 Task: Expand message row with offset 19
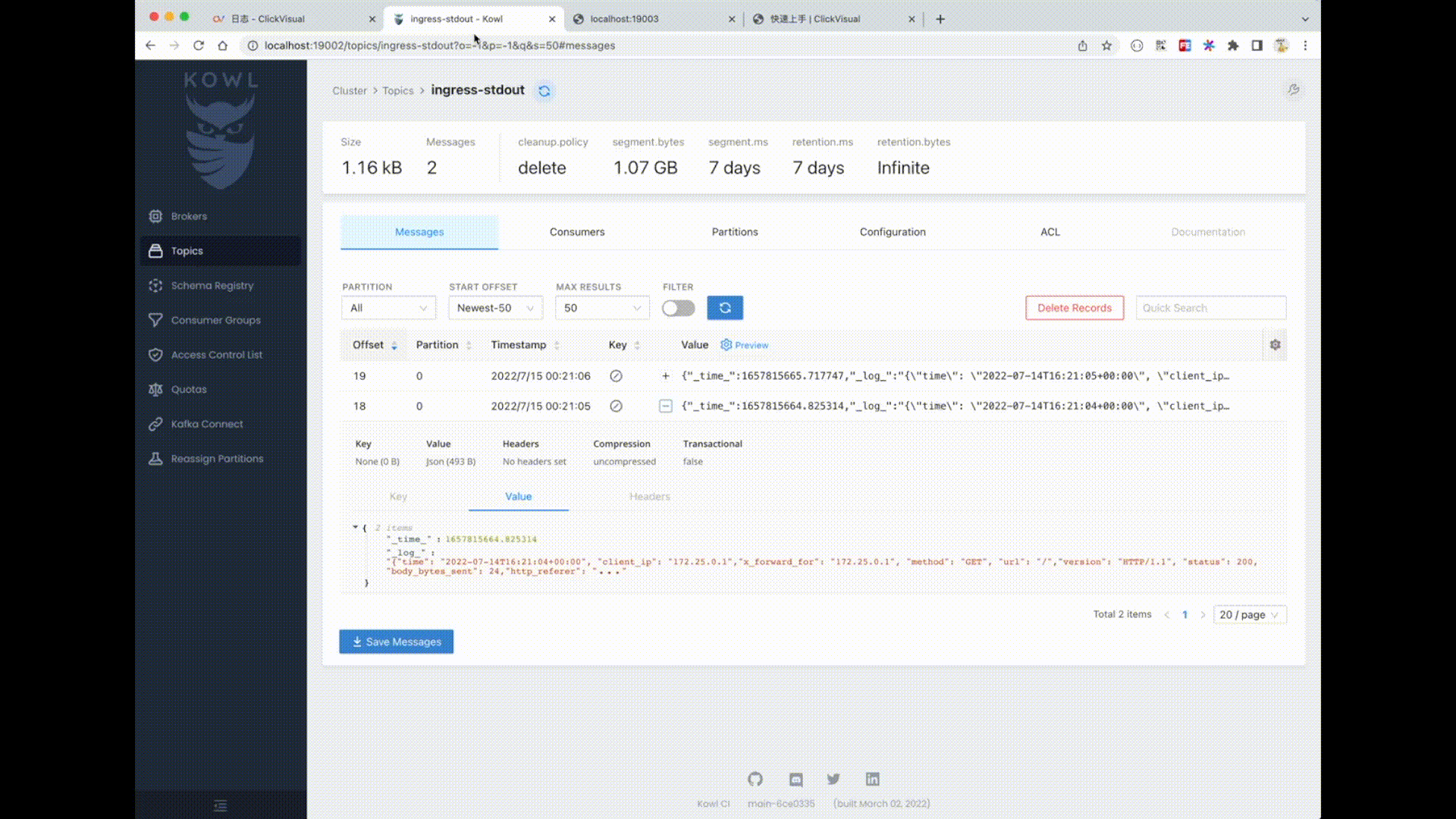(x=665, y=376)
